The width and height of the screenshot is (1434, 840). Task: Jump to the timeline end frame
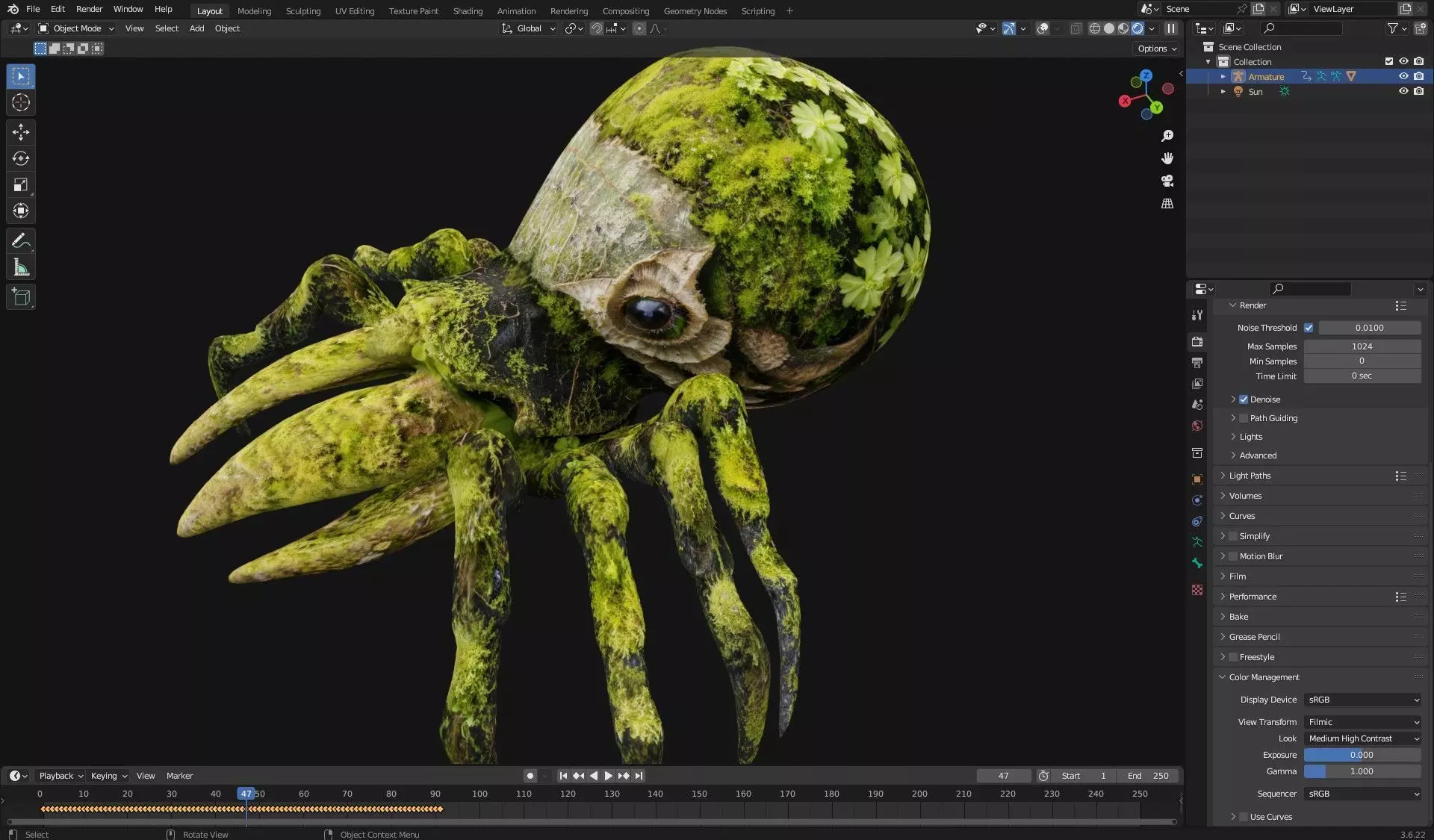tap(639, 776)
